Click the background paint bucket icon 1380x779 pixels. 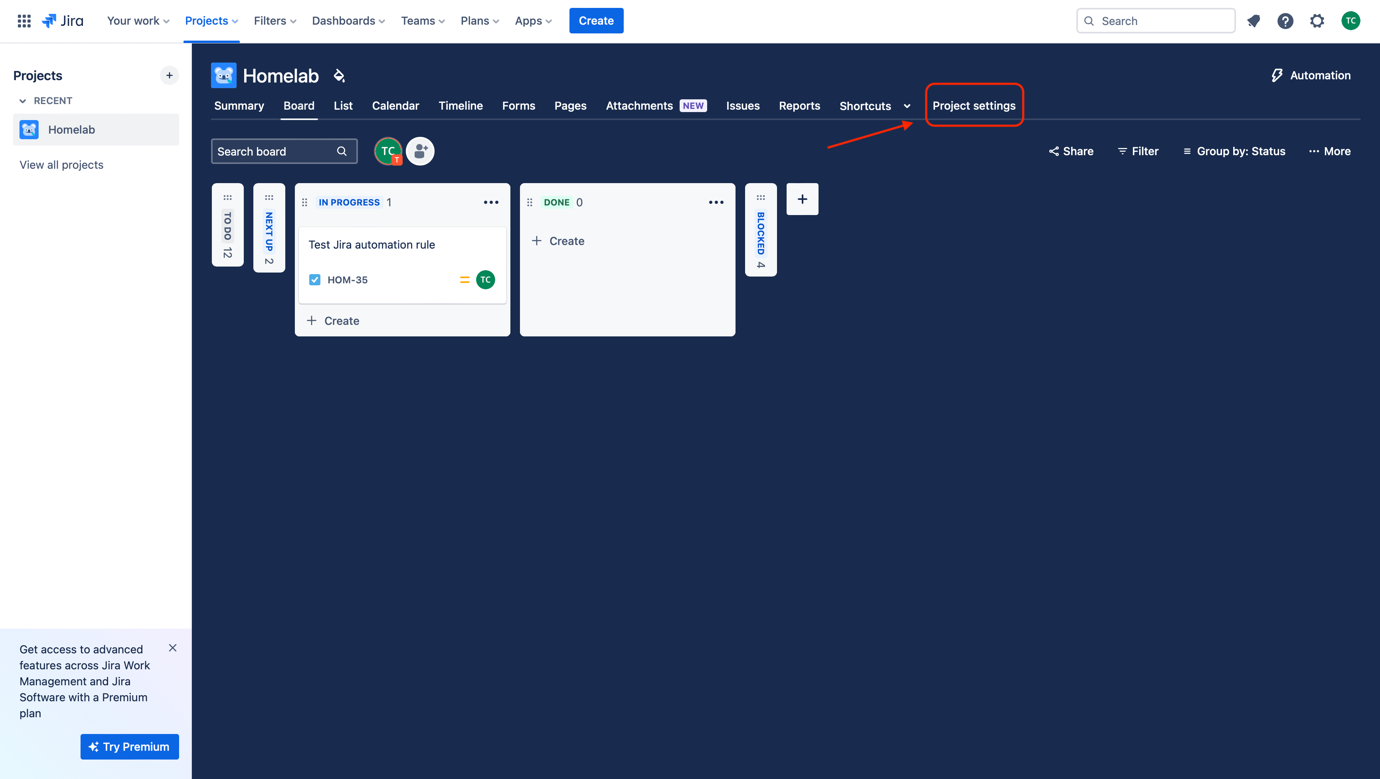coord(339,76)
